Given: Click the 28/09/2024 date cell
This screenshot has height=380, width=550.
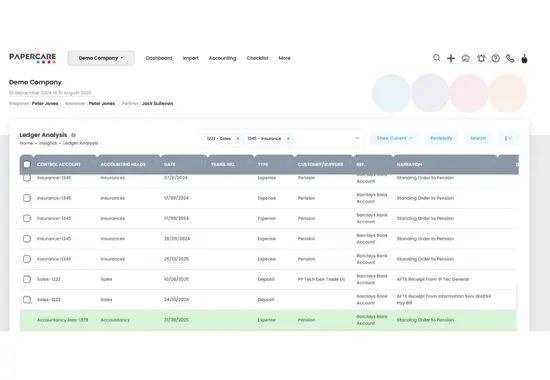Looking at the screenshot, I should (x=177, y=239).
